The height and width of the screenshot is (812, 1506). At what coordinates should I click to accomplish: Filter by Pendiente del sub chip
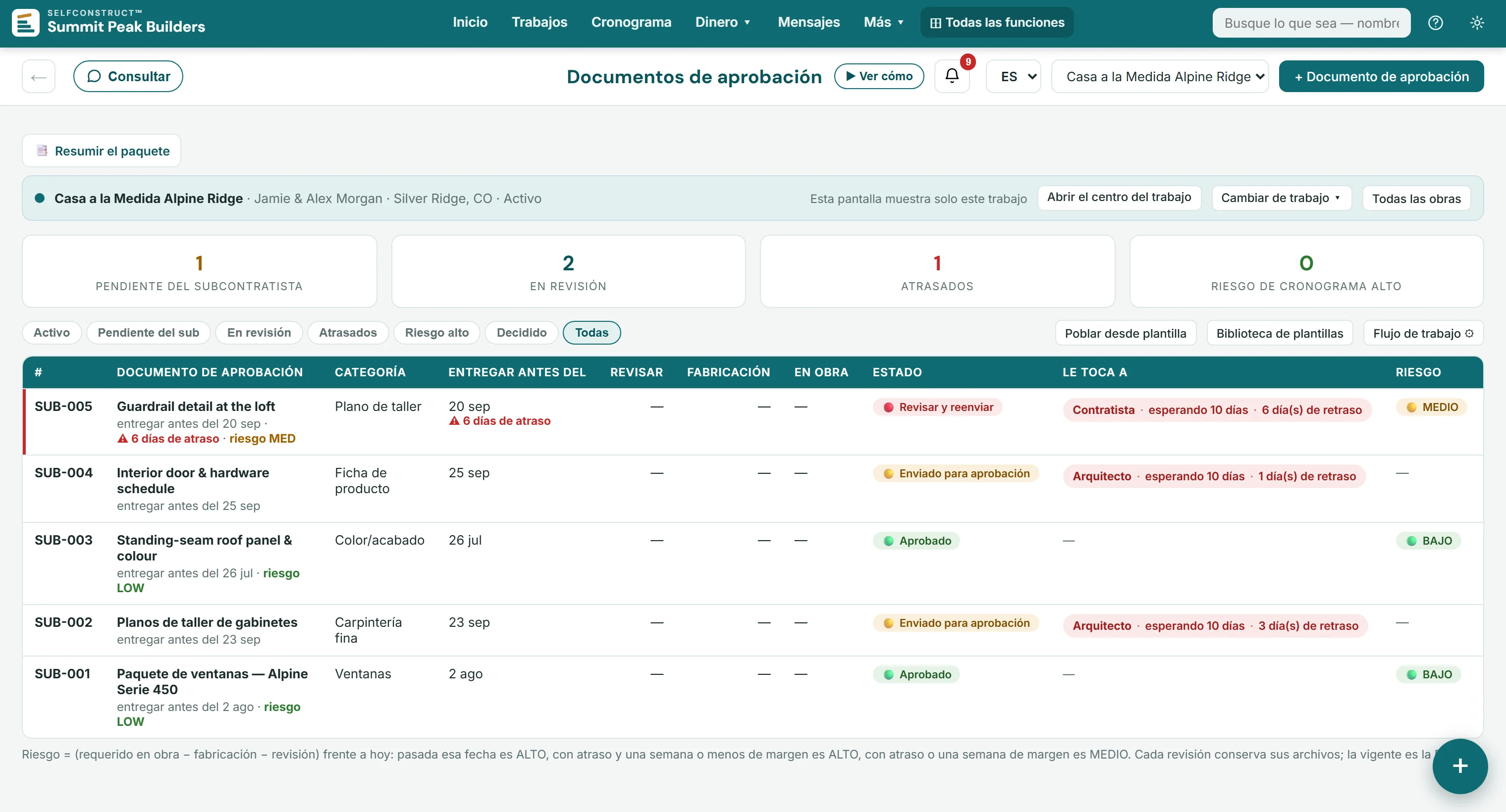tap(149, 332)
